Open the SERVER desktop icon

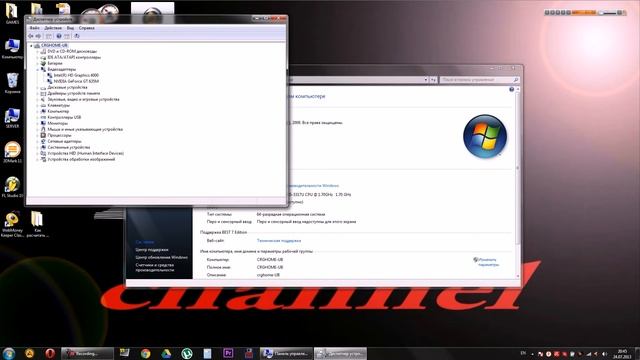coord(12,118)
